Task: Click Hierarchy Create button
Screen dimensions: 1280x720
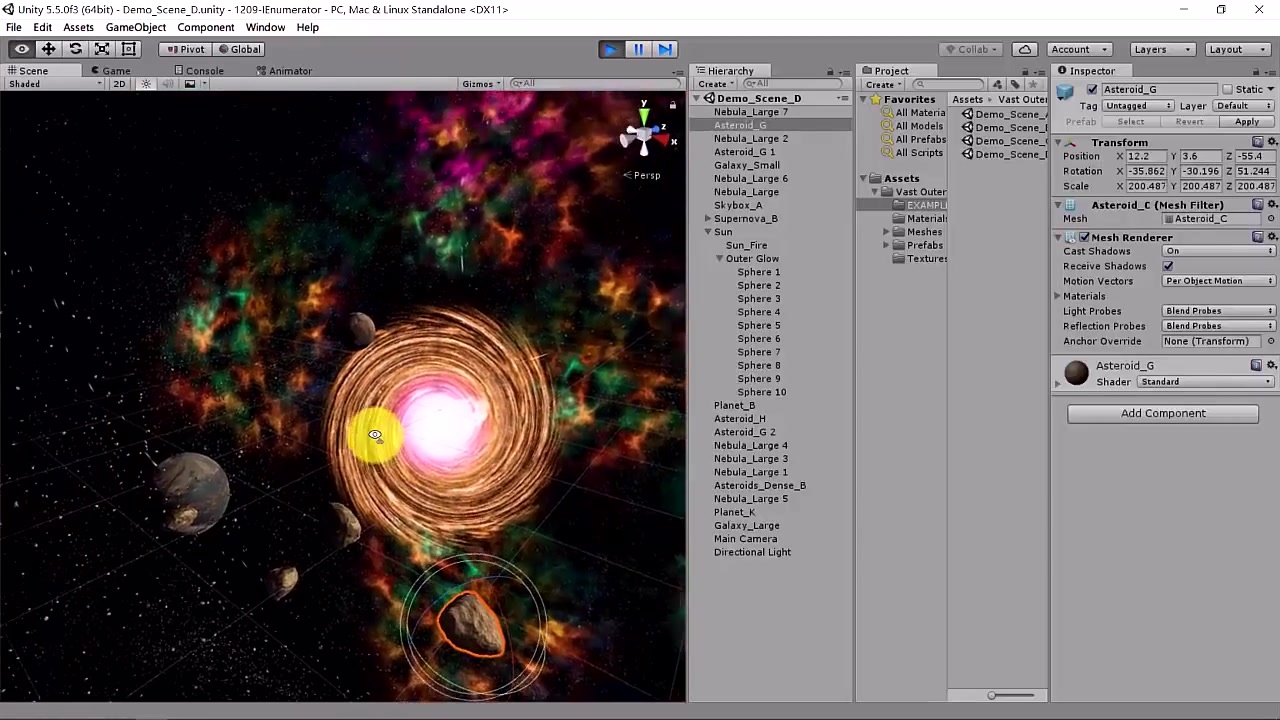Action: click(716, 84)
